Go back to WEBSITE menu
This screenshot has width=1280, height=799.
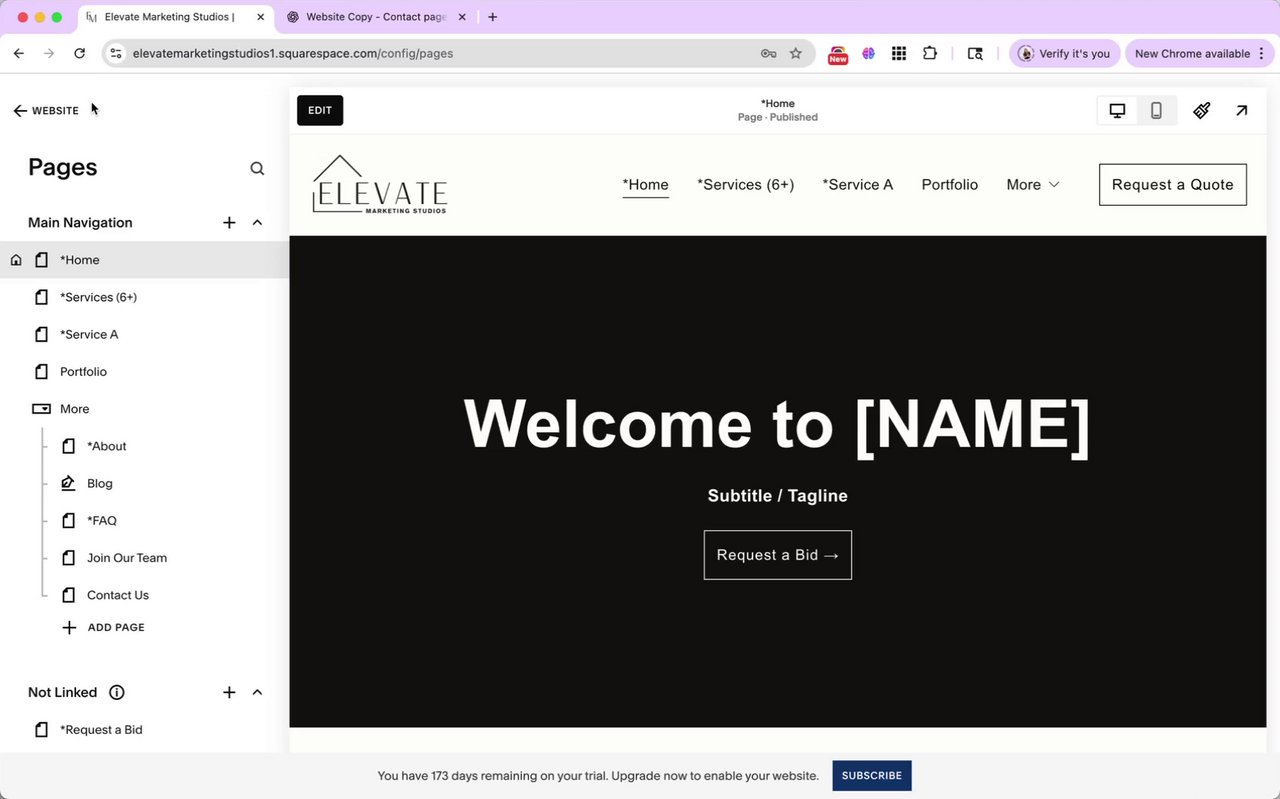46,111
